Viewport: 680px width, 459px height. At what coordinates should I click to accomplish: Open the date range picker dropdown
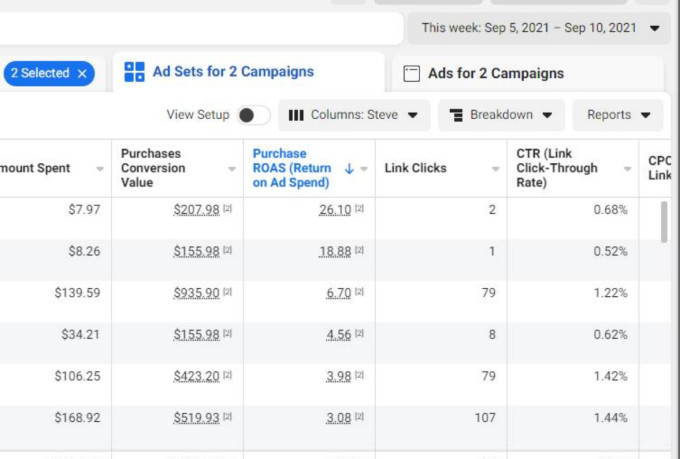(539, 28)
